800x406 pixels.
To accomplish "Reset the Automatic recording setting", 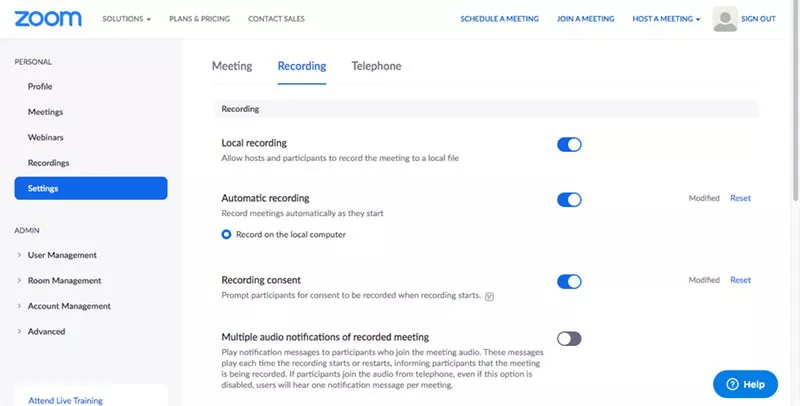I will pos(740,198).
